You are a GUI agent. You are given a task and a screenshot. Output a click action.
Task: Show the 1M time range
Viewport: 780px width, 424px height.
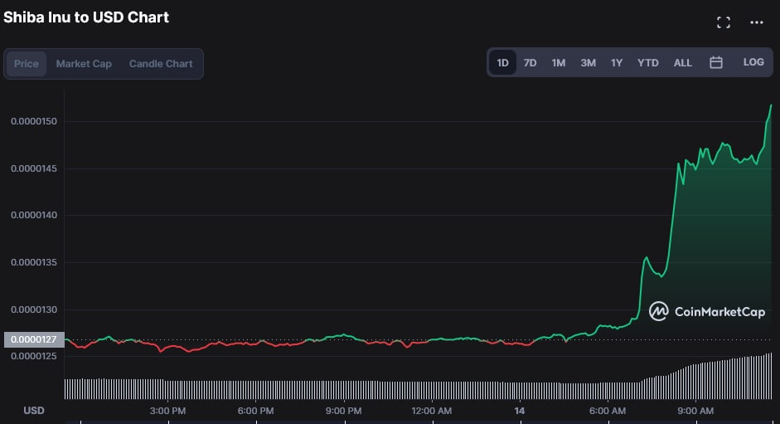click(558, 63)
